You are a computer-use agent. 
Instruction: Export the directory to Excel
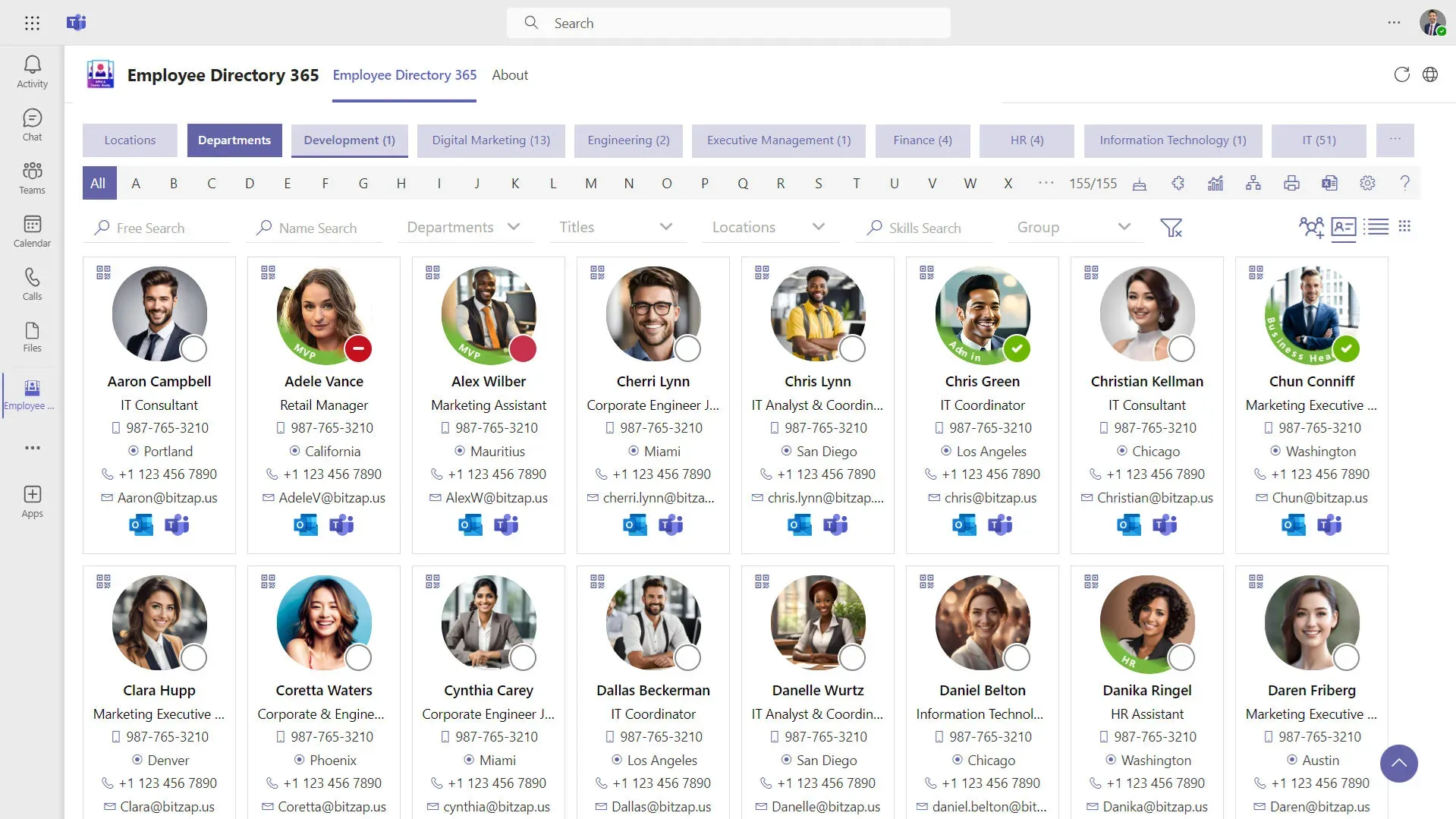[x=1329, y=183]
